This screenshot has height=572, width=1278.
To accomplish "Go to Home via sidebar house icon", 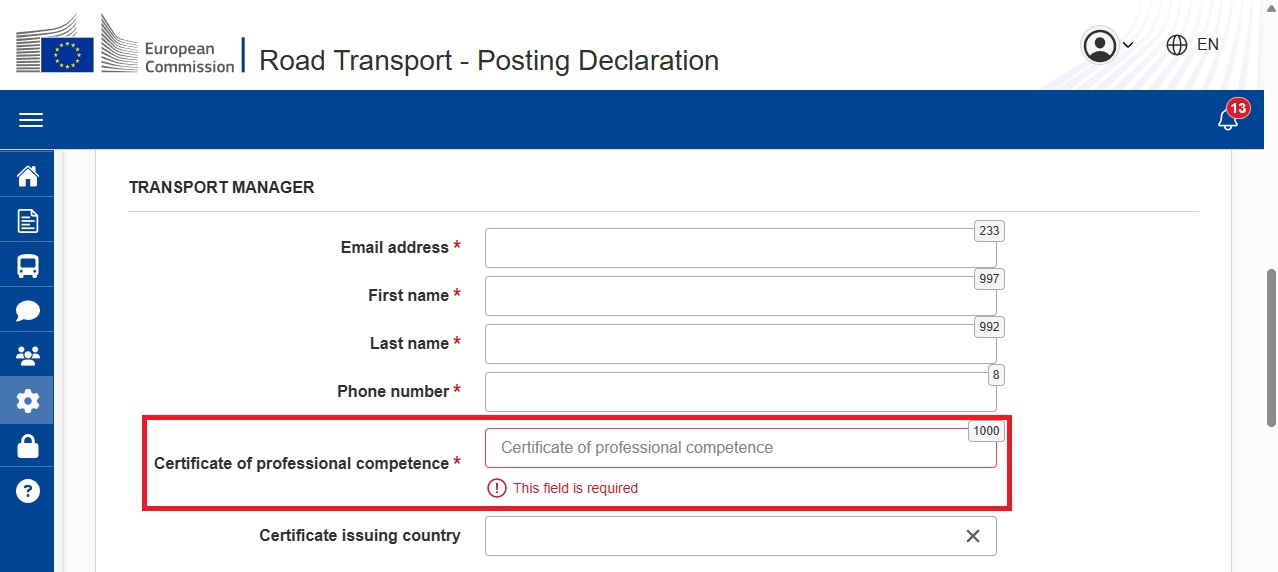I will click(28, 177).
